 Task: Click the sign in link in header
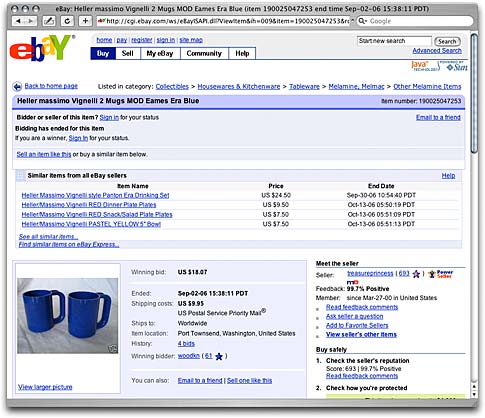point(166,40)
